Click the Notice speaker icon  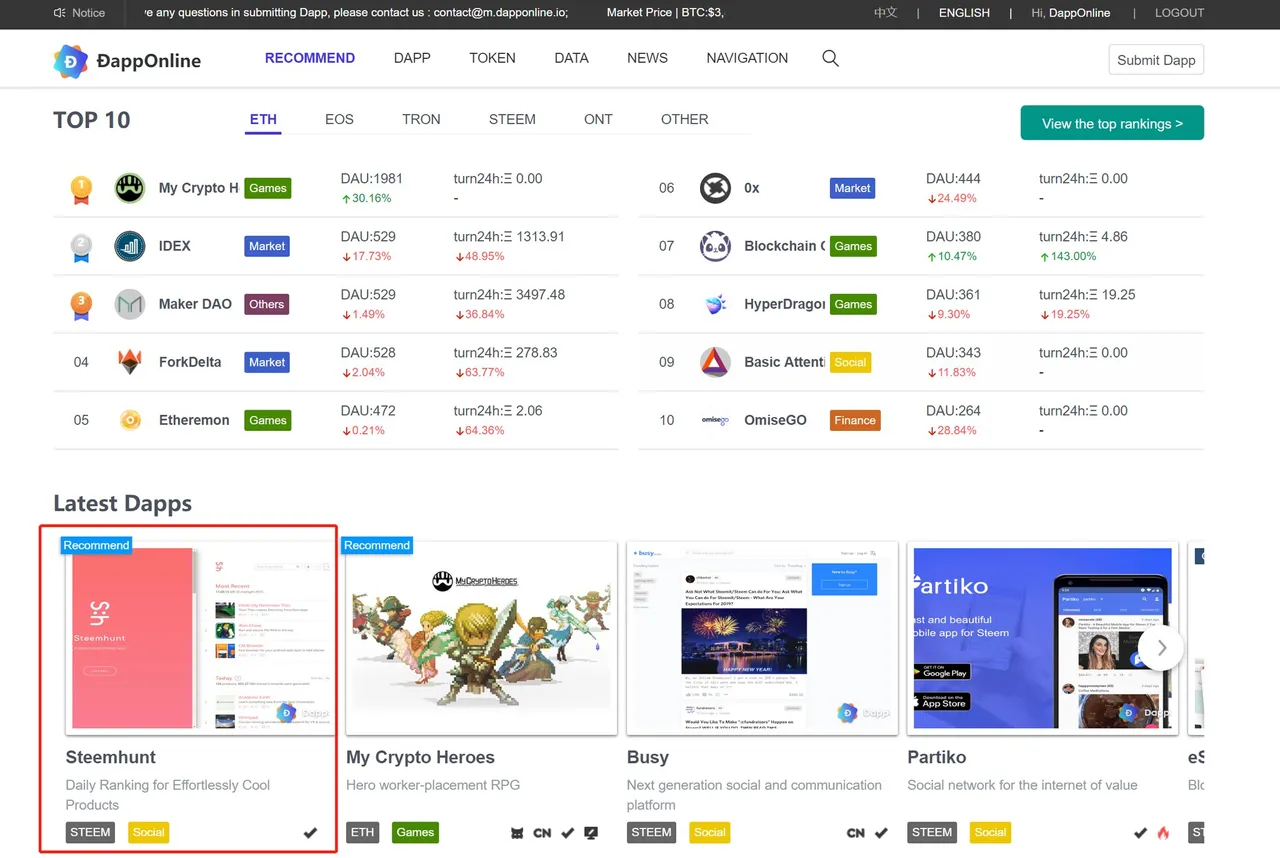tap(59, 13)
